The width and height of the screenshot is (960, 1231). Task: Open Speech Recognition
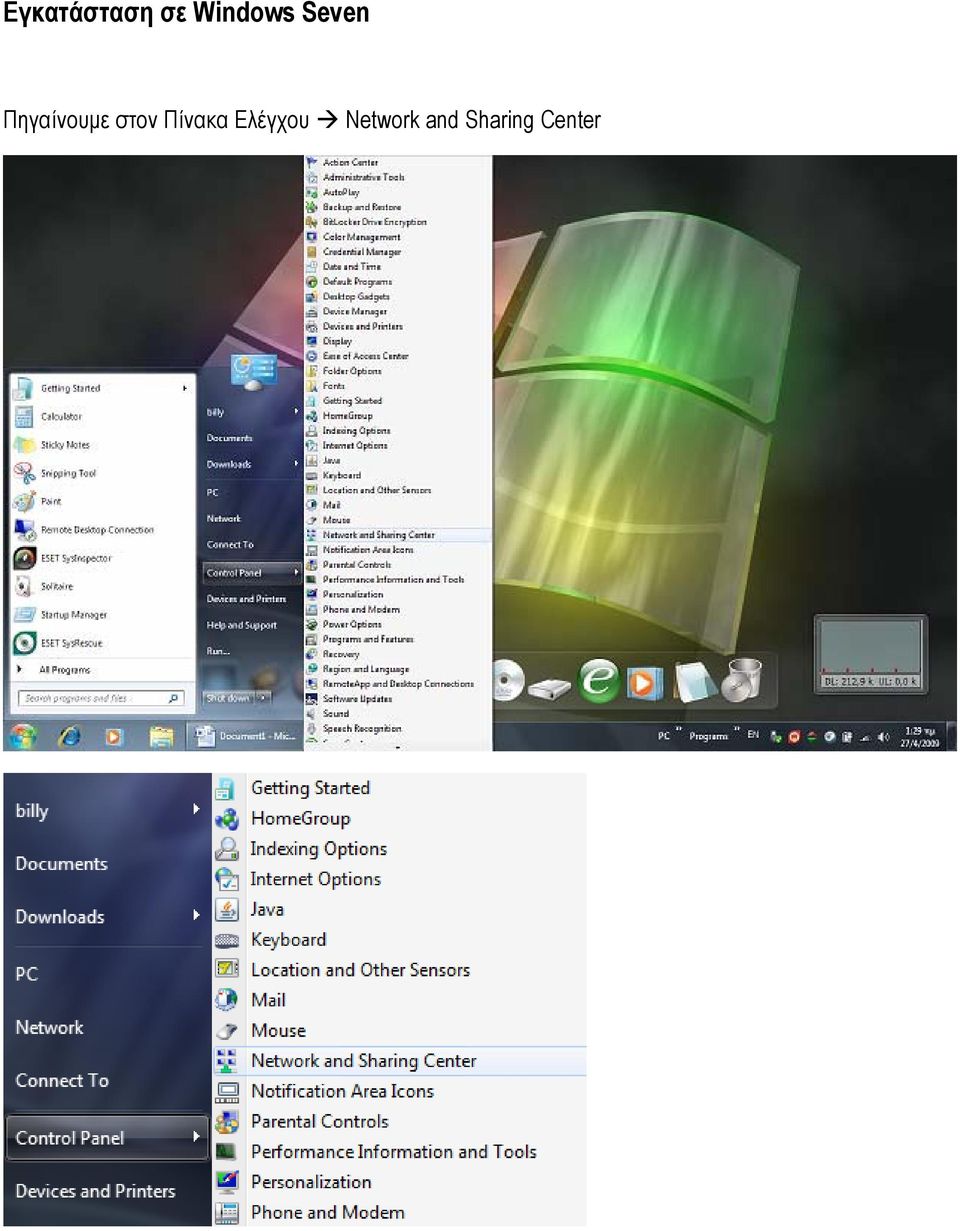(362, 729)
